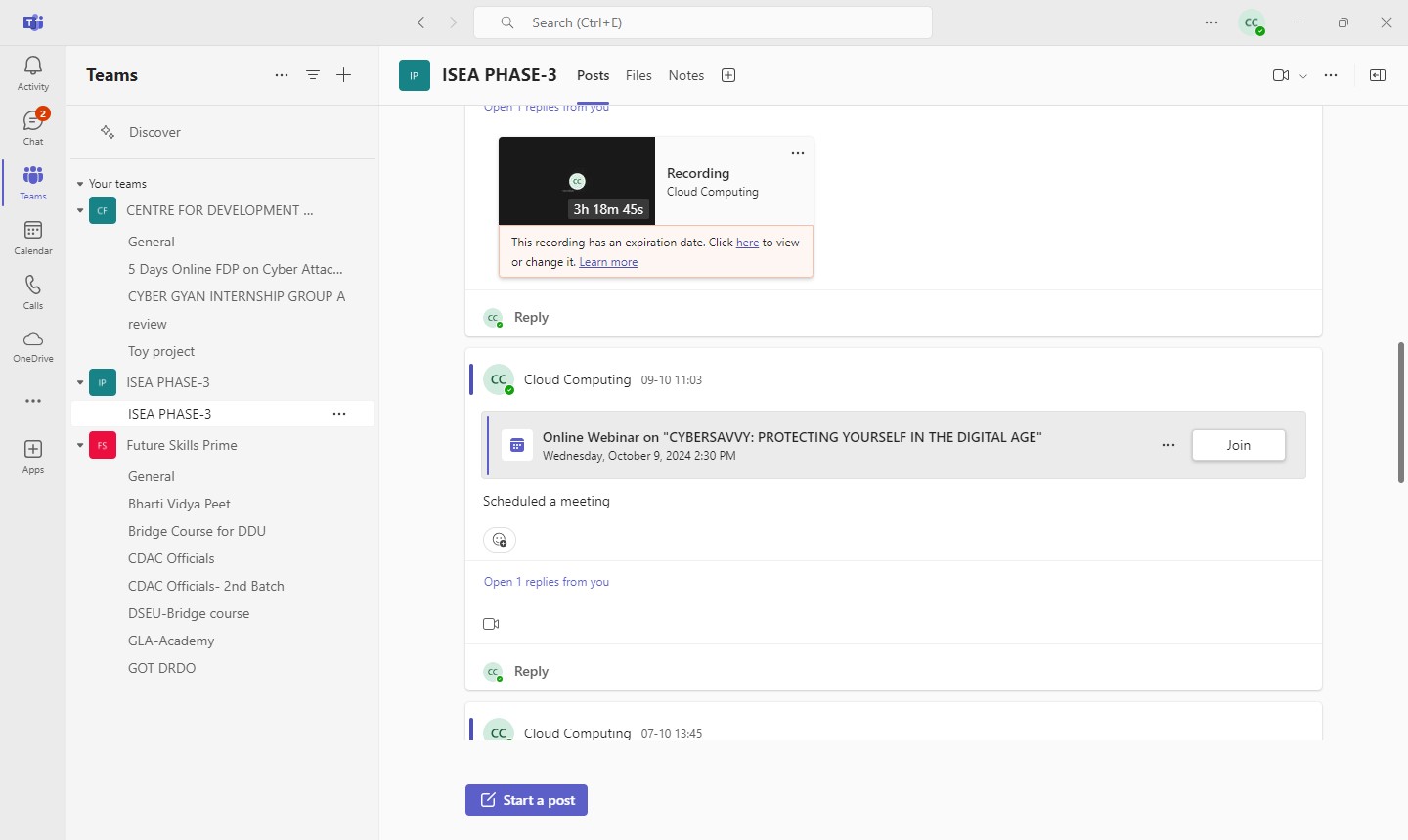Viewport: 1408px width, 840px height.
Task: Join the CYBERSAVVY webinar meeting
Action: pyautogui.click(x=1238, y=445)
